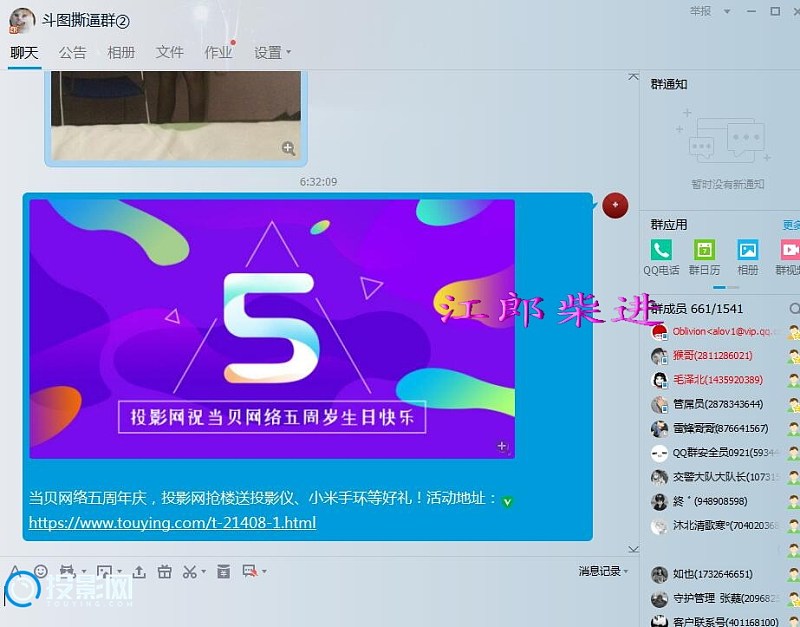This screenshot has width=800, height=627.
Task: Expand the send picture dropdown arrow
Action: point(120,572)
